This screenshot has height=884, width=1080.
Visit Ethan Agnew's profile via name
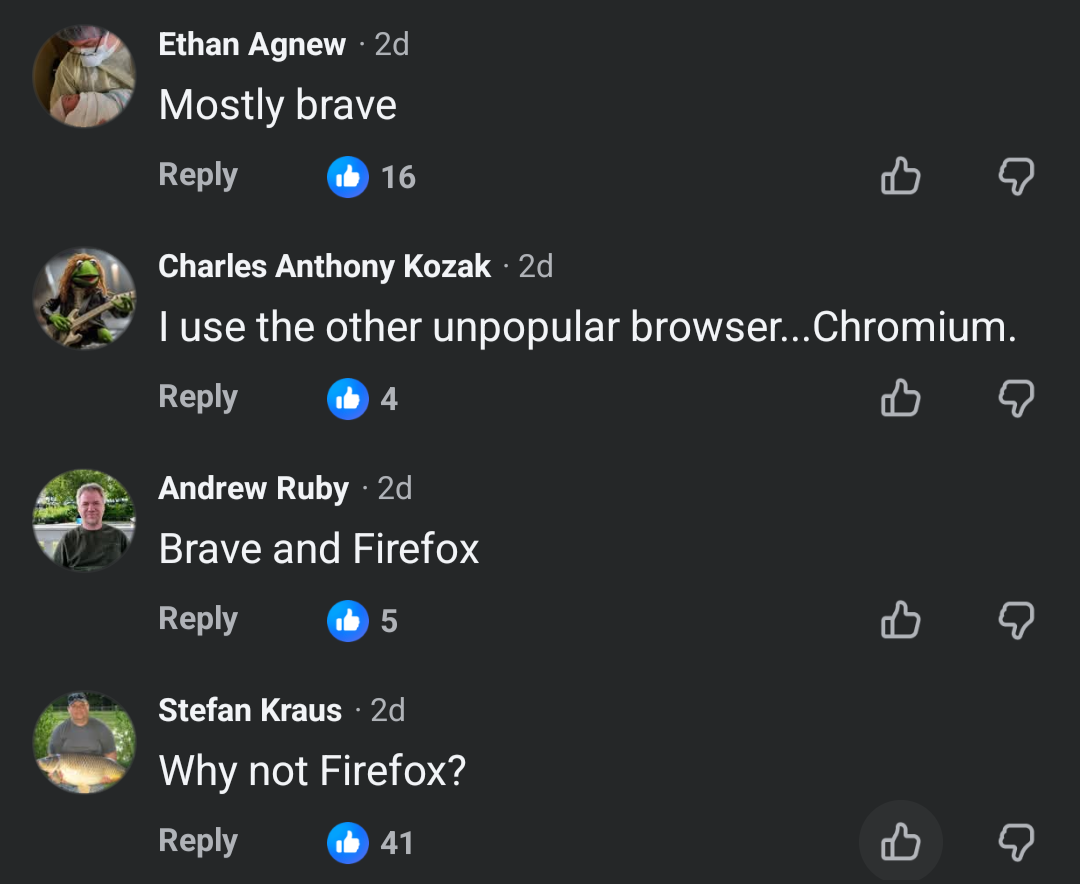pos(252,45)
